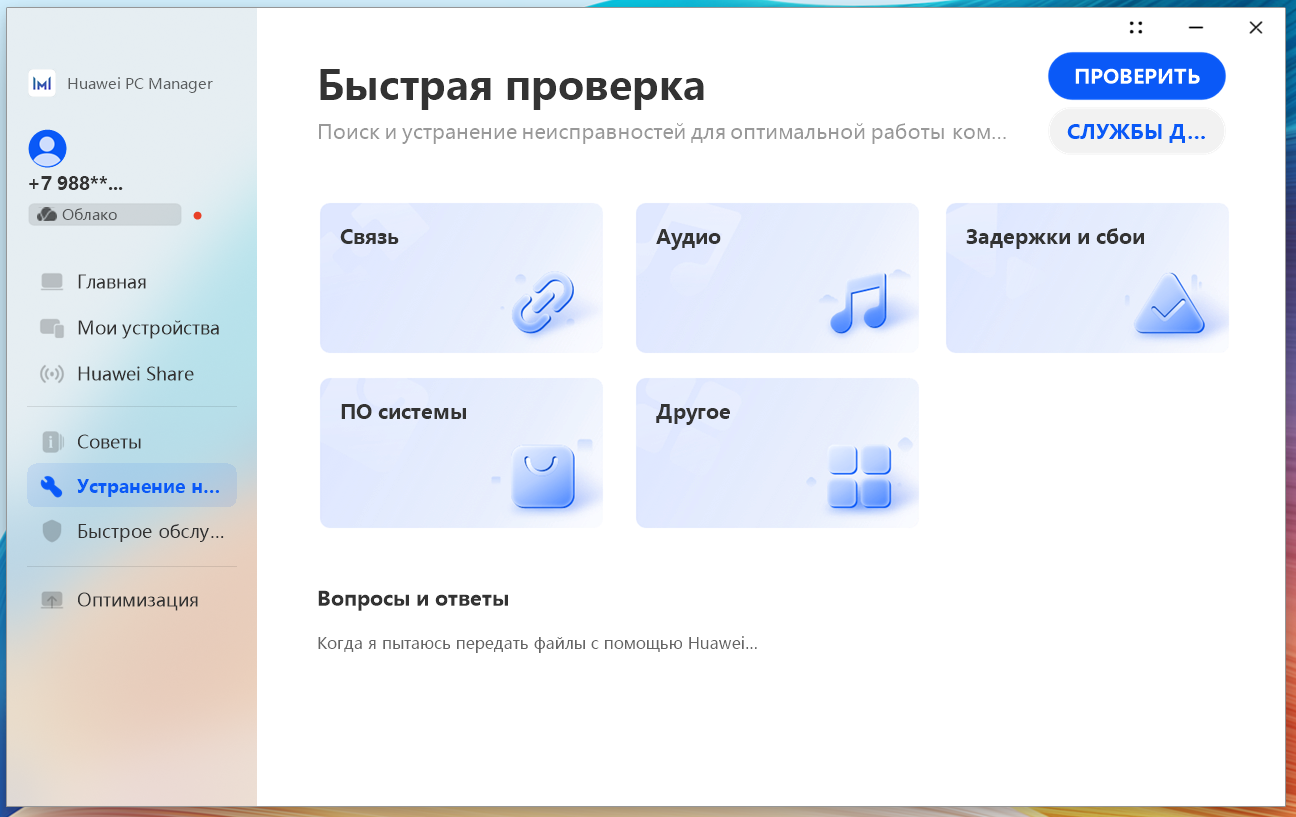This screenshot has height=817, width=1296.
Task: Open the four-dot window menu icon
Action: 1136,28
